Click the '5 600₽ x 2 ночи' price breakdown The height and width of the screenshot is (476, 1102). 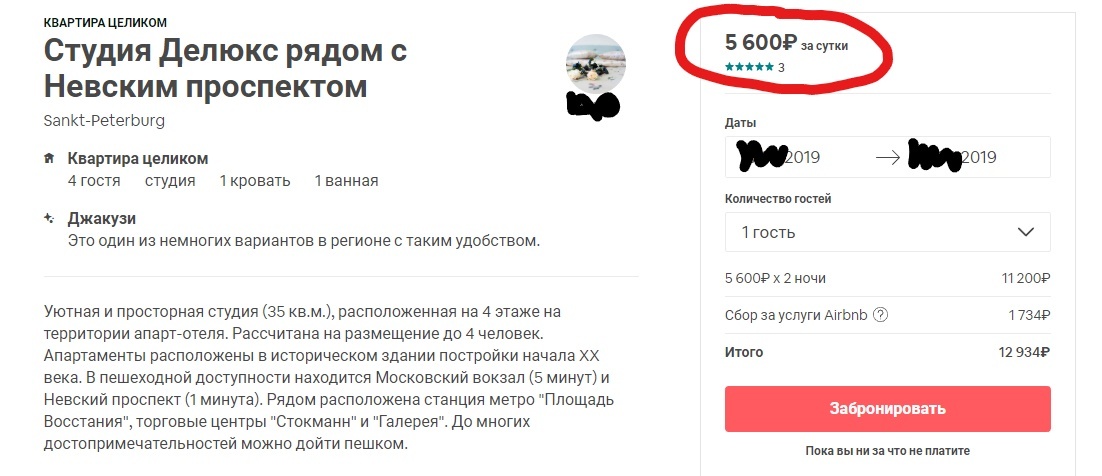coord(775,278)
